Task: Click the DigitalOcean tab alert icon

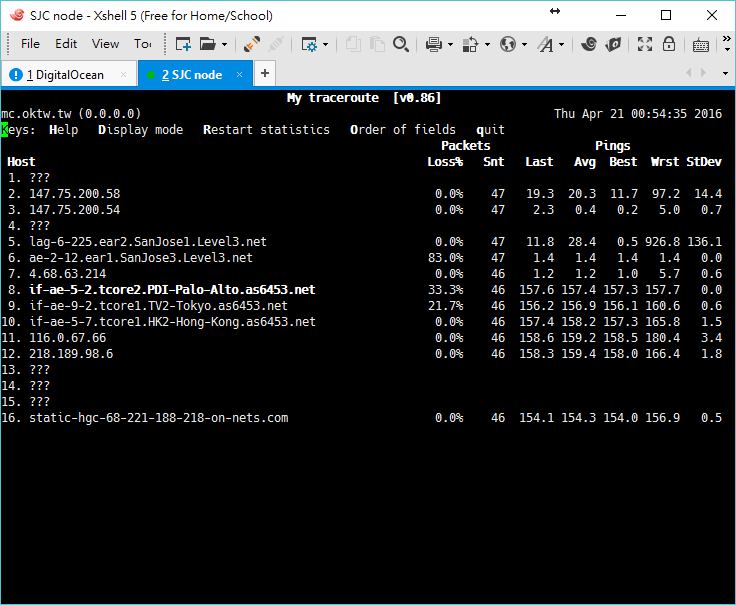Action: pos(15,74)
